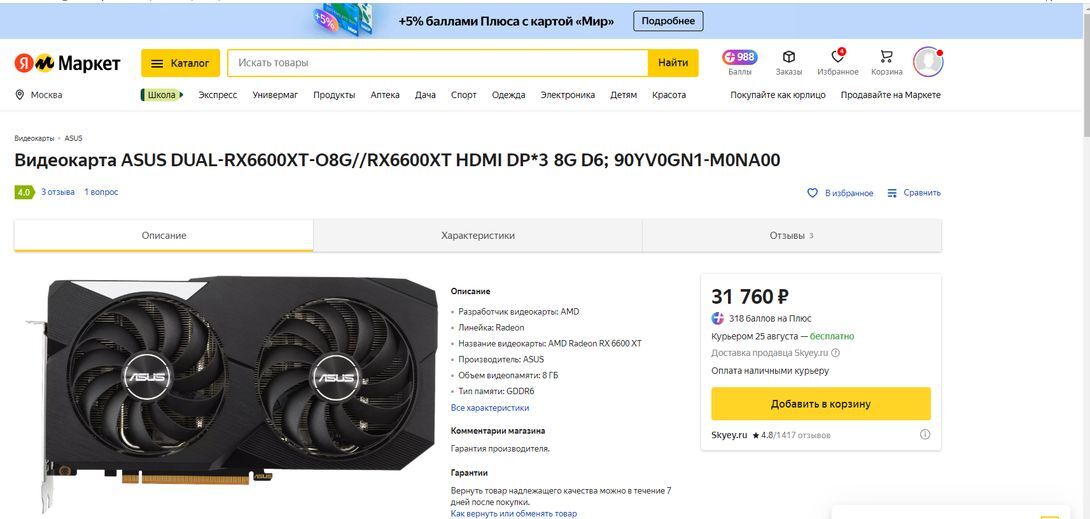This screenshot has height=519, width=1090.
Task: Click the ASUS graphics card product image
Action: tap(230, 385)
